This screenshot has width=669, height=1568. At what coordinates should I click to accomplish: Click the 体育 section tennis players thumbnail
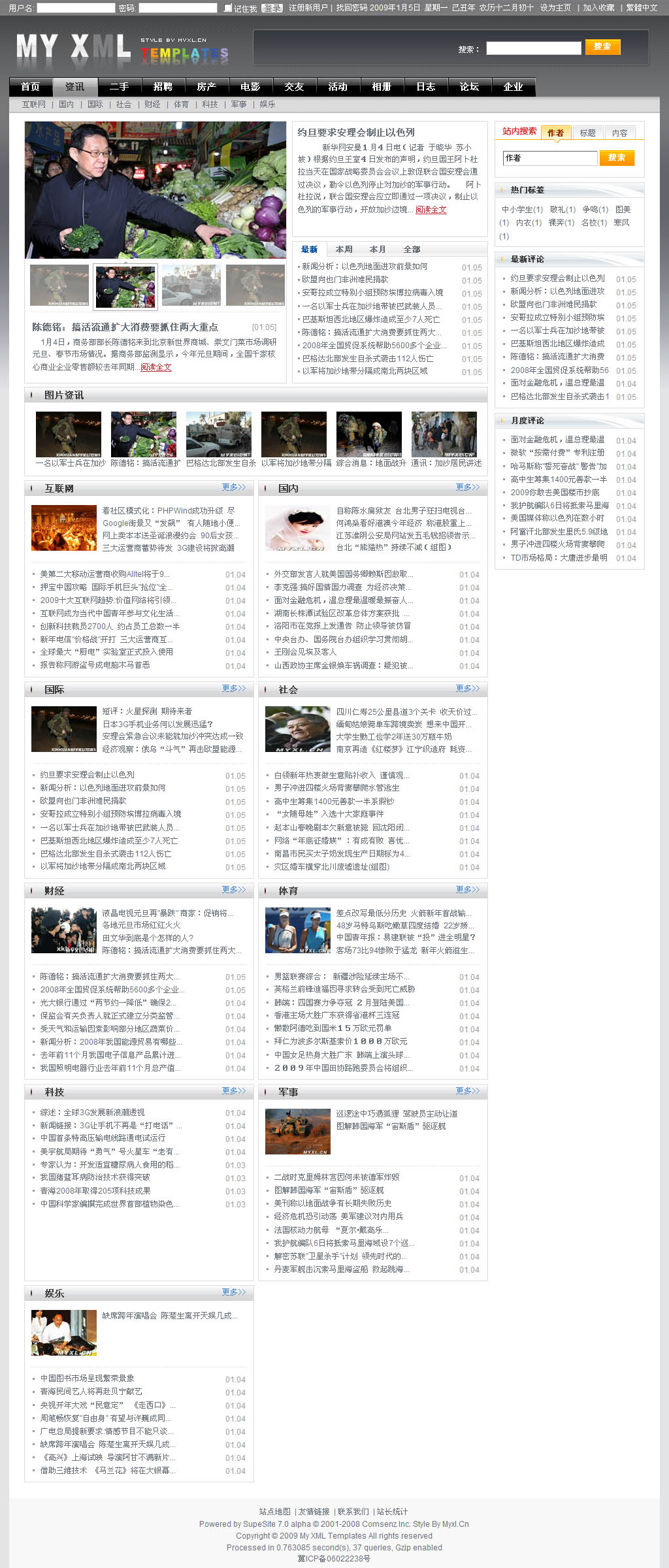coord(298,930)
